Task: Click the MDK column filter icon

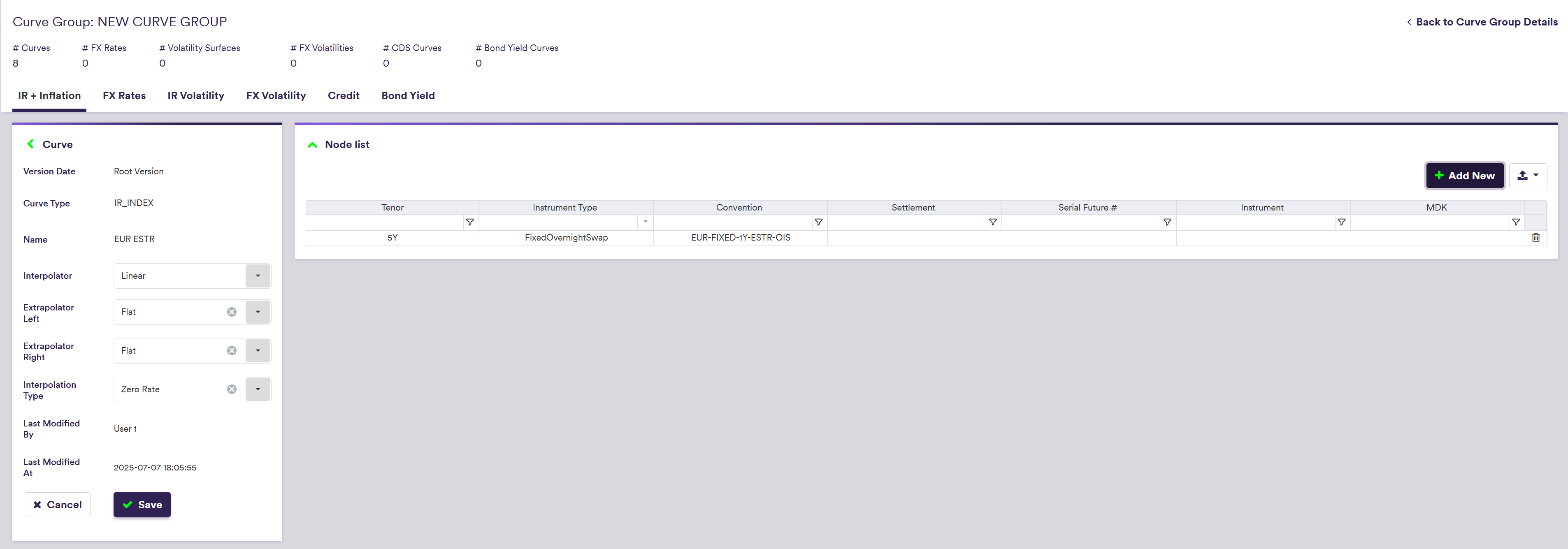Action: [x=1516, y=222]
